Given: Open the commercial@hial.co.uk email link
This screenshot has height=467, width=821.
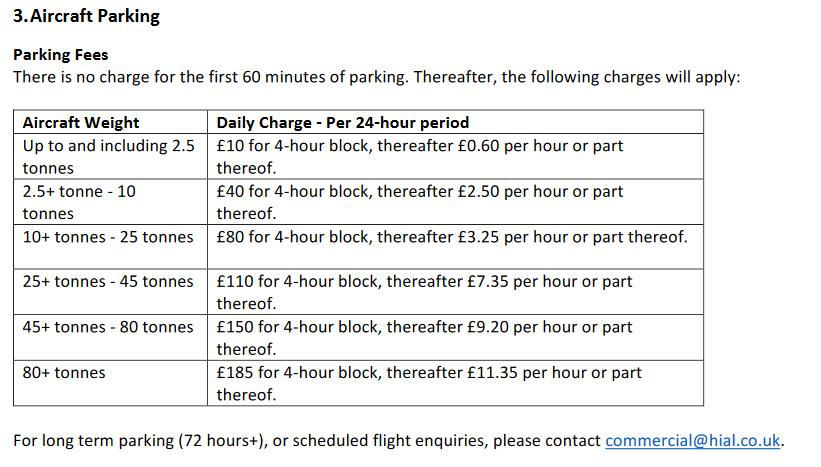Looking at the screenshot, I should [693, 440].
